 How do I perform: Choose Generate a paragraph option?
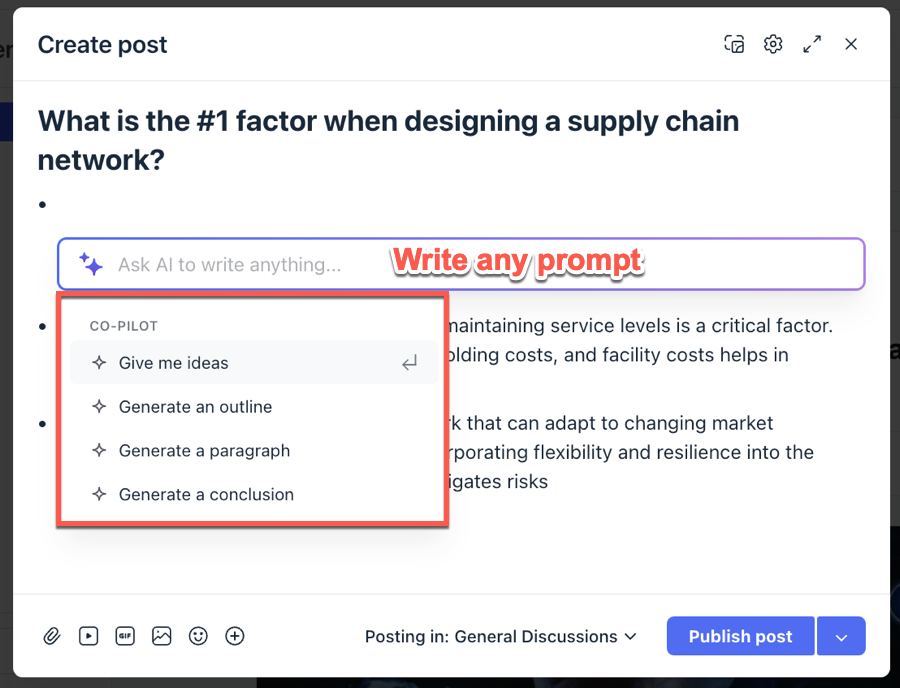point(254,450)
